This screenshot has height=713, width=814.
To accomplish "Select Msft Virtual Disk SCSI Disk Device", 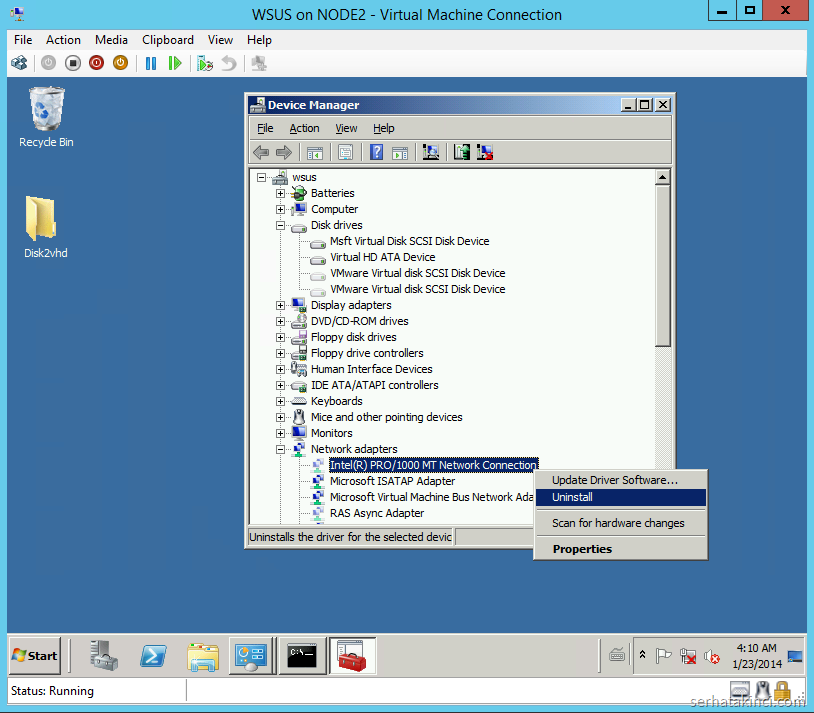I will [x=410, y=241].
